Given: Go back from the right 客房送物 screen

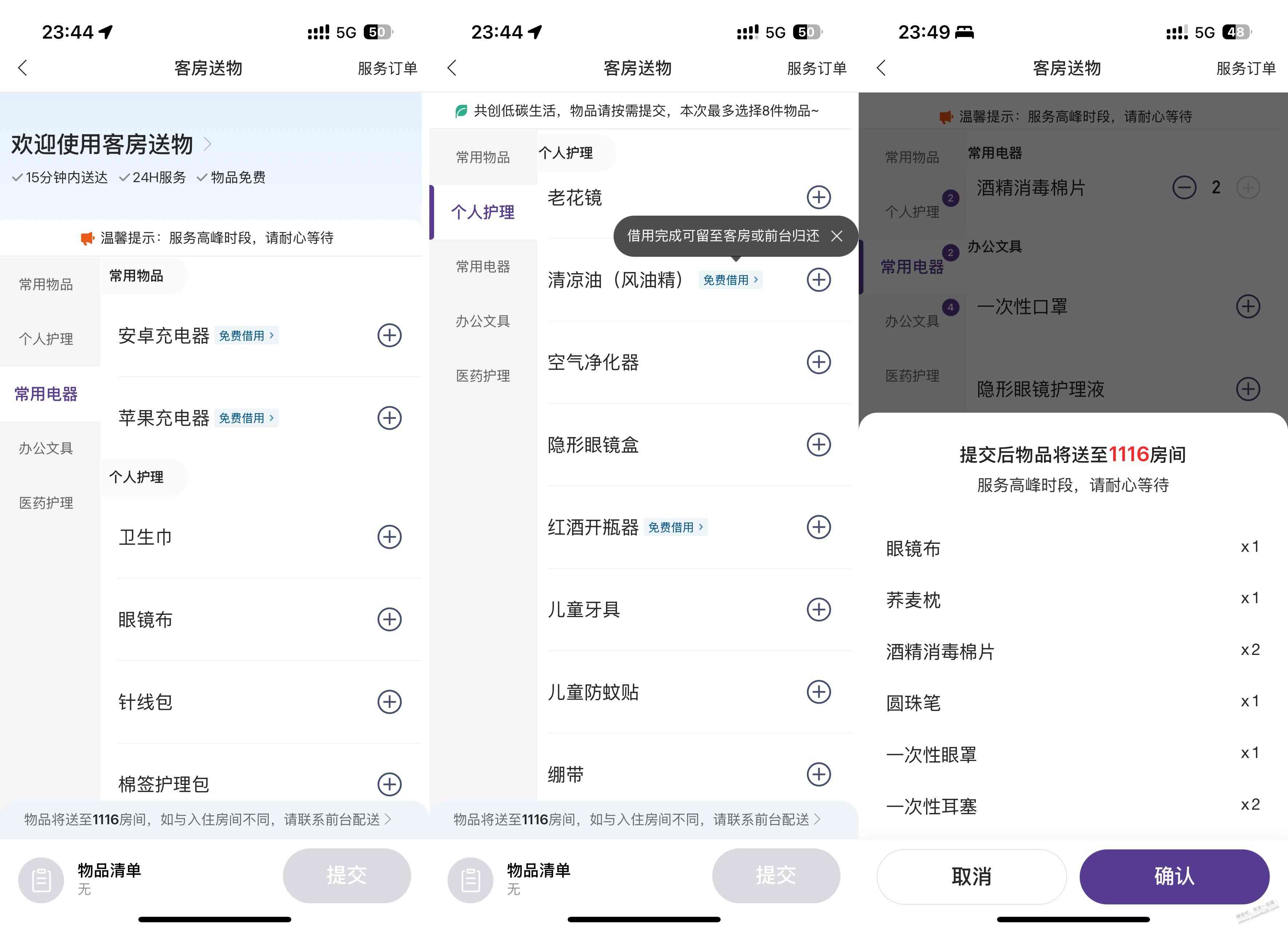Looking at the screenshot, I should pos(881,68).
